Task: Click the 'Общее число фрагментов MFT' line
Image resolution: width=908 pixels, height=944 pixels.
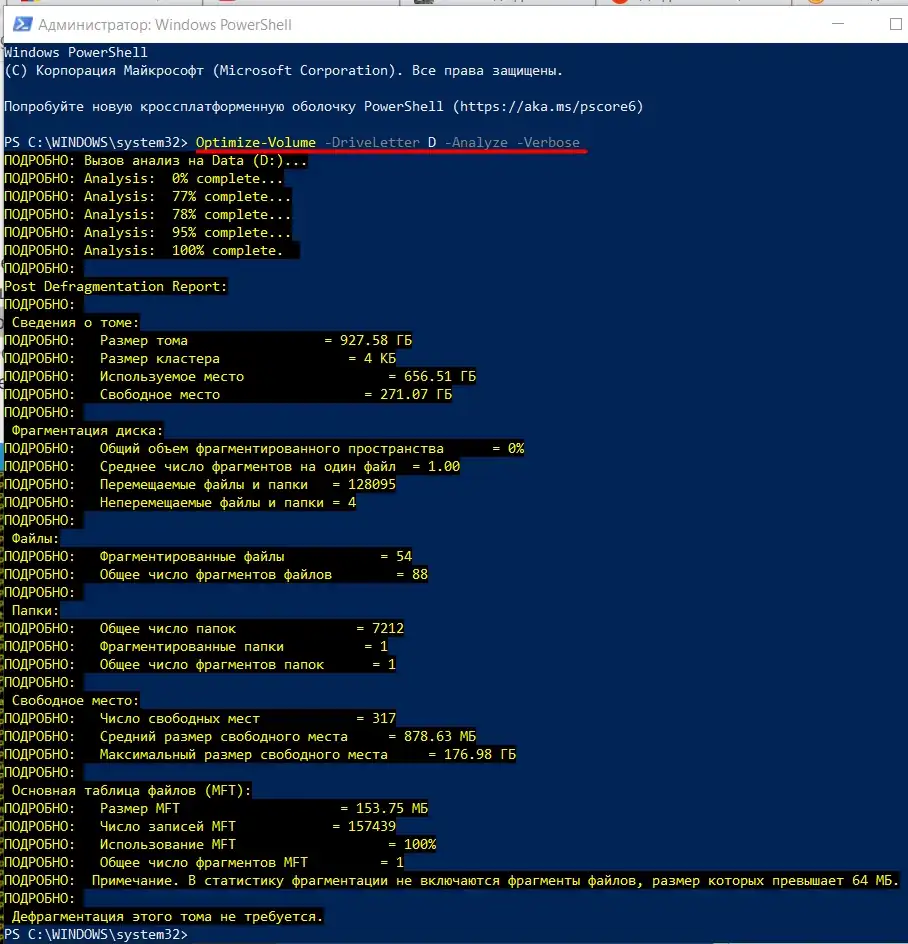Action: click(204, 863)
